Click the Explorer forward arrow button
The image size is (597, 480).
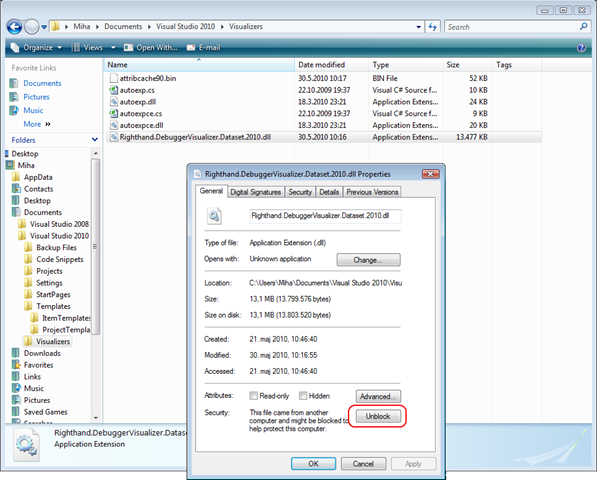click(x=32, y=27)
